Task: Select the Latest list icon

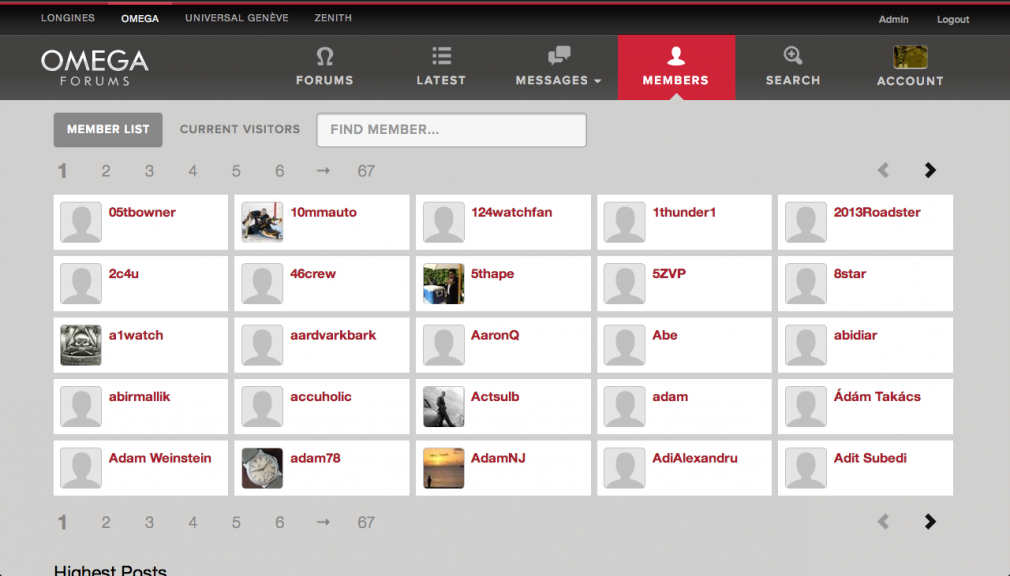Action: click(x=440, y=58)
